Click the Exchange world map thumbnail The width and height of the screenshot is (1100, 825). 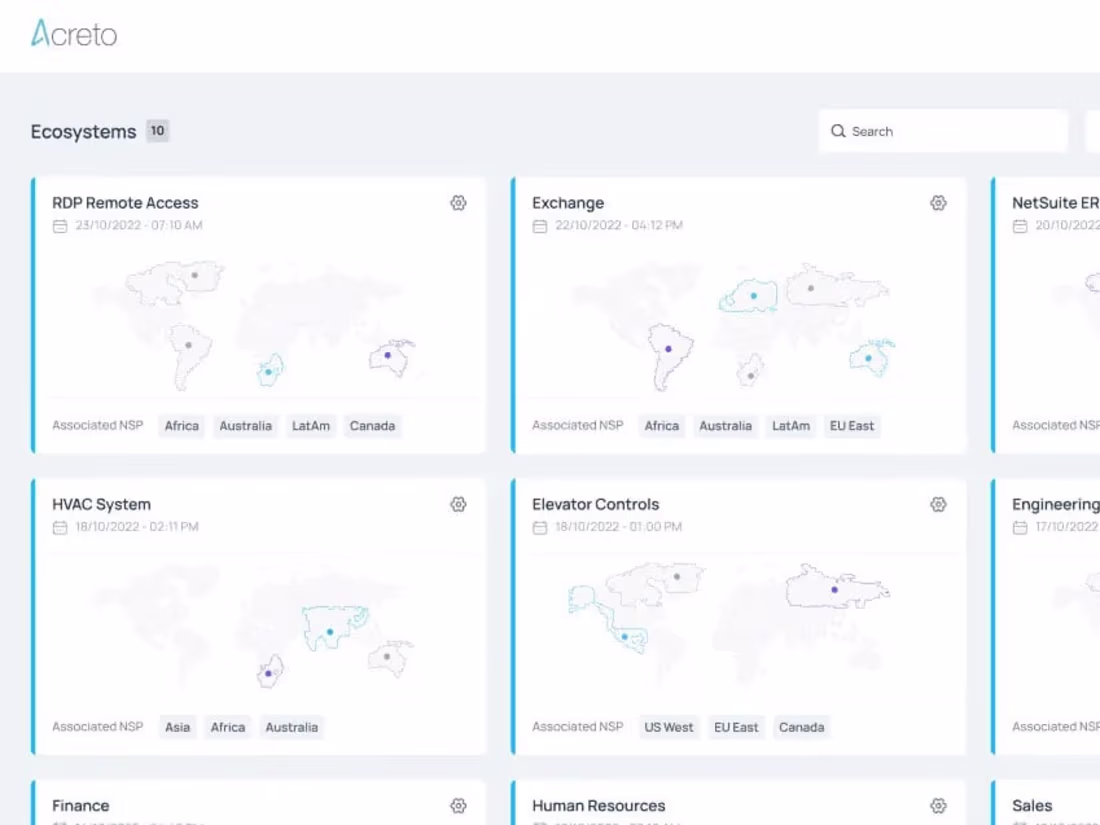point(733,326)
